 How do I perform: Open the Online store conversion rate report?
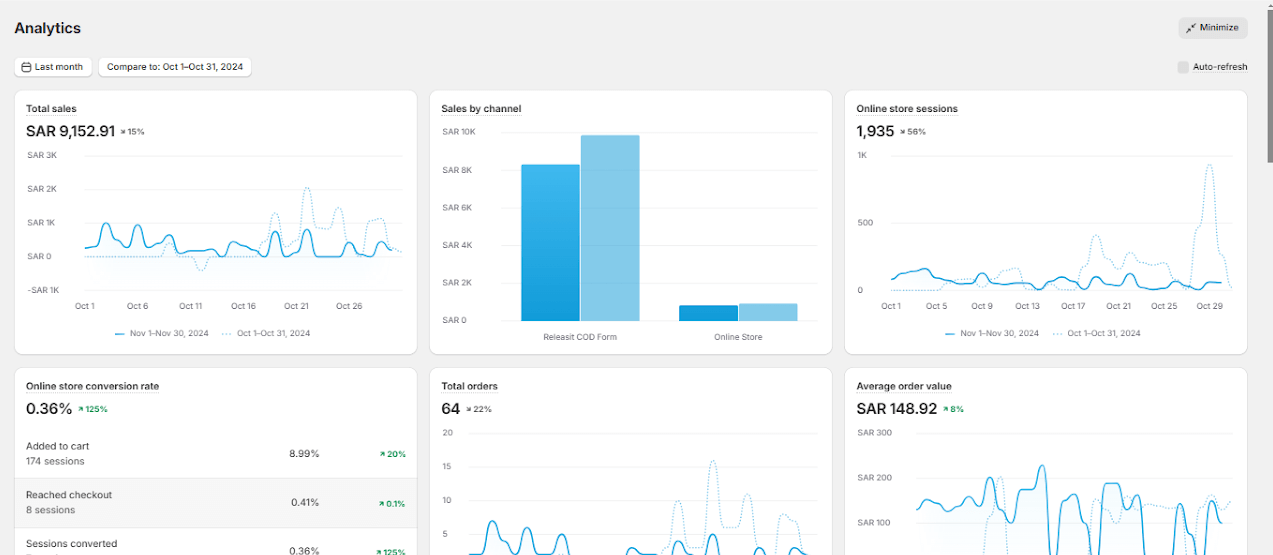click(x=92, y=386)
